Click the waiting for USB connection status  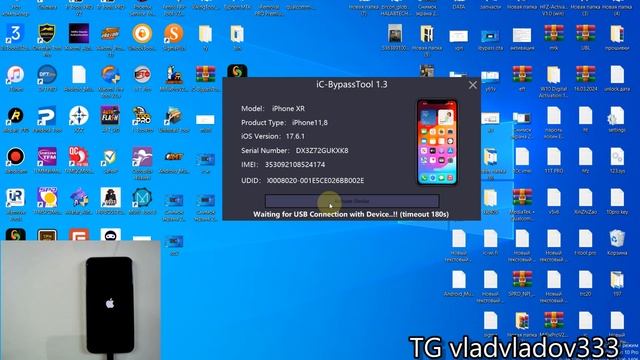[351, 214]
